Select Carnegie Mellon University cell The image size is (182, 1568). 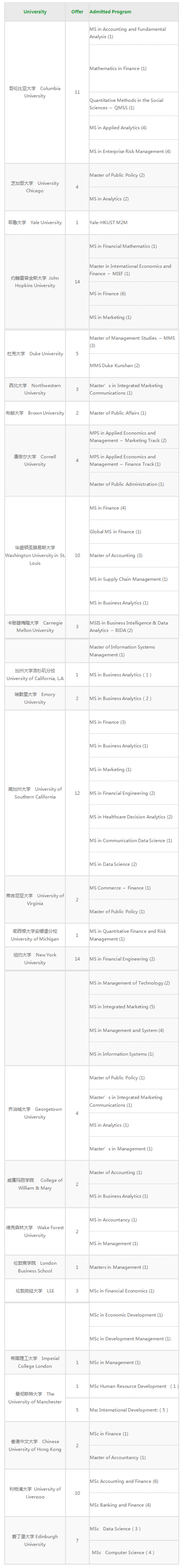[x=35, y=626]
